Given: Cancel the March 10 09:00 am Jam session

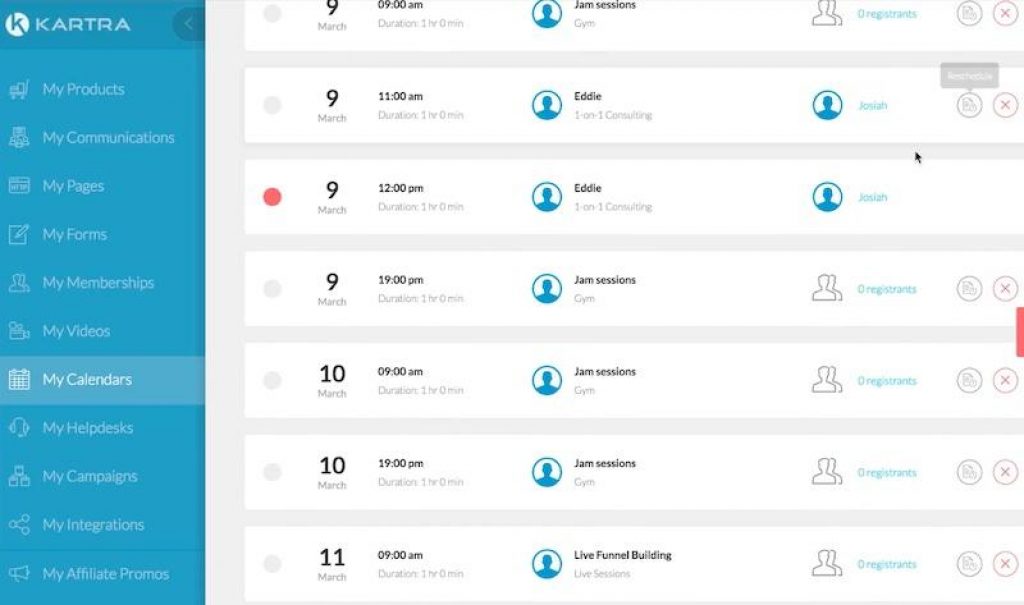Looking at the screenshot, I should pos(1005,381).
